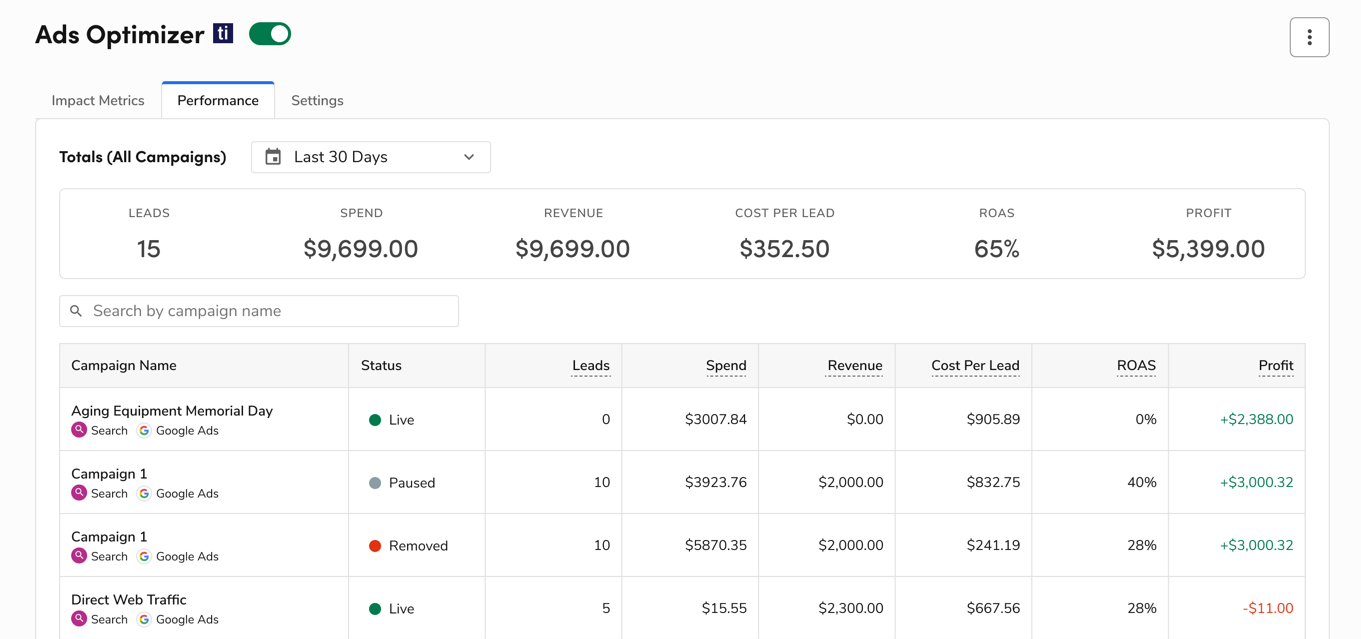Click the total Cost Per Lead $352.50
Screen dimensions: 1361x639
click(785, 249)
